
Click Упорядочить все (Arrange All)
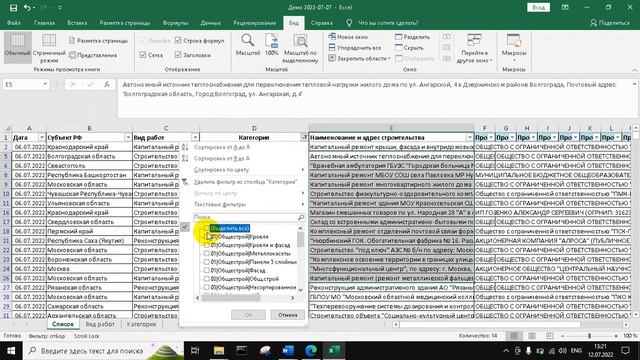click(x=355, y=48)
